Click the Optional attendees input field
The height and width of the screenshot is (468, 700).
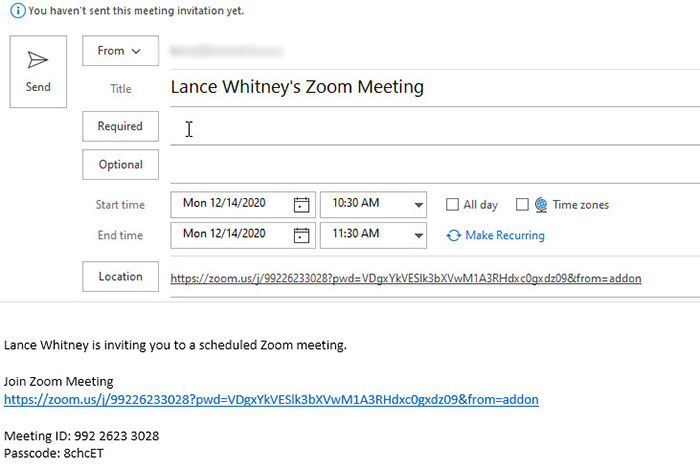(x=430, y=165)
